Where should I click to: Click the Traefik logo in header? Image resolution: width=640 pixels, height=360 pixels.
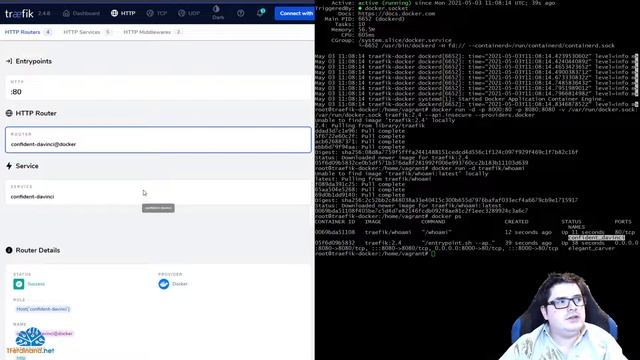coord(19,13)
